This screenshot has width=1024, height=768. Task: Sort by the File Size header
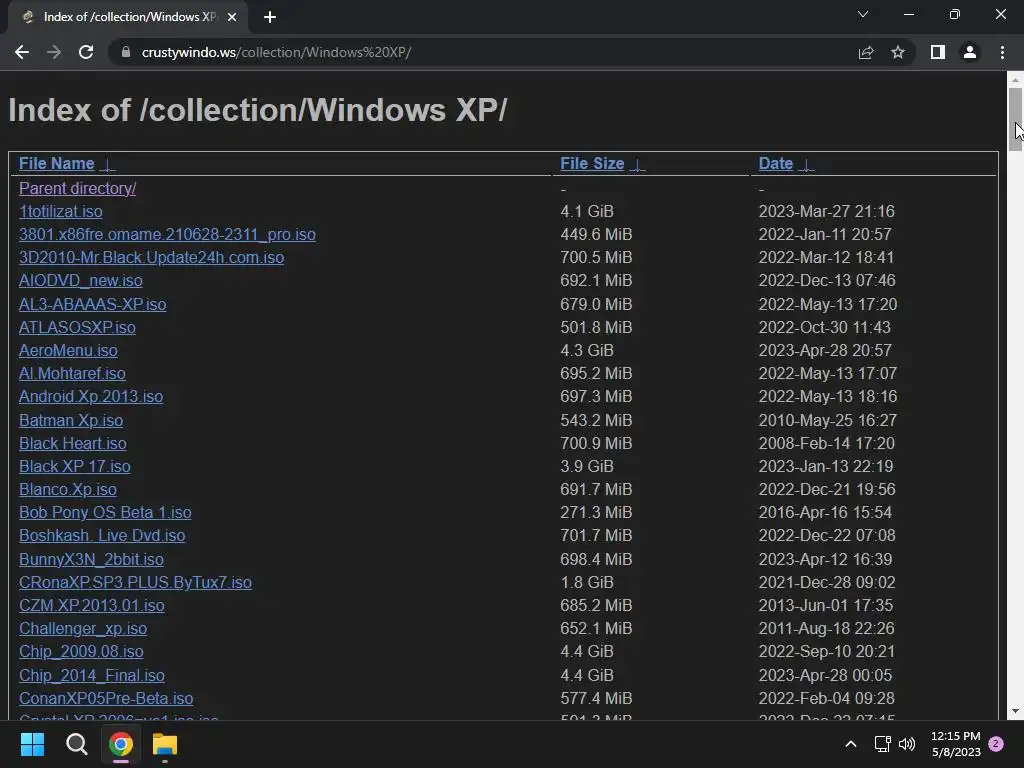pos(592,163)
